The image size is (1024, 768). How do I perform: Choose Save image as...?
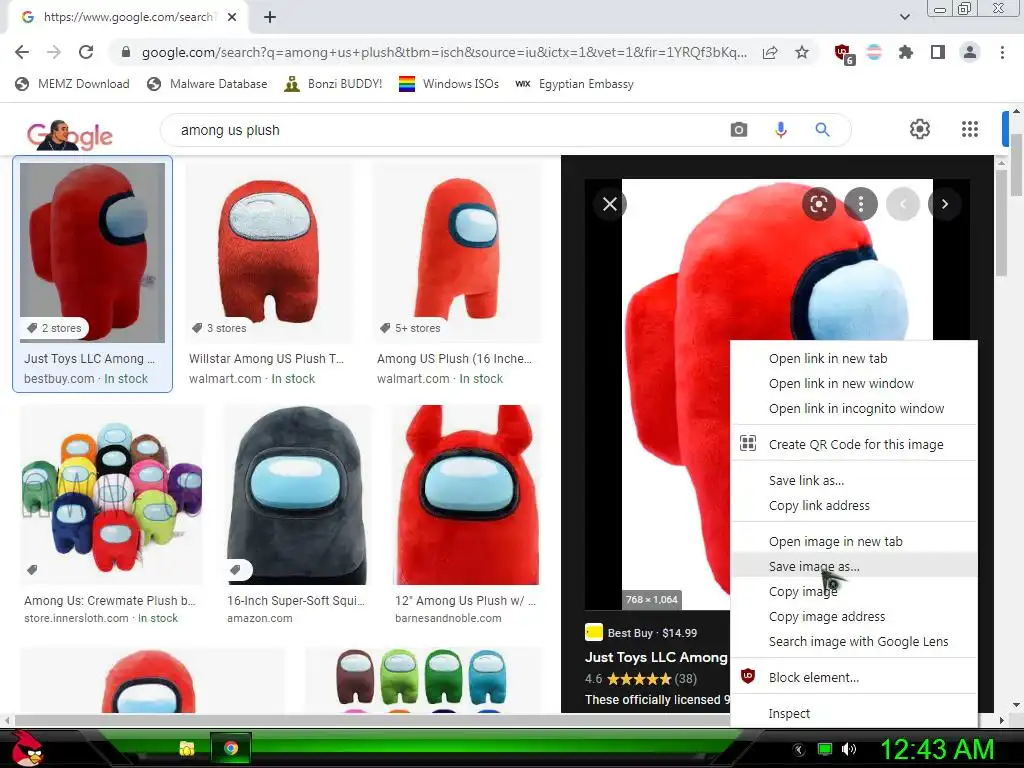(854, 566)
